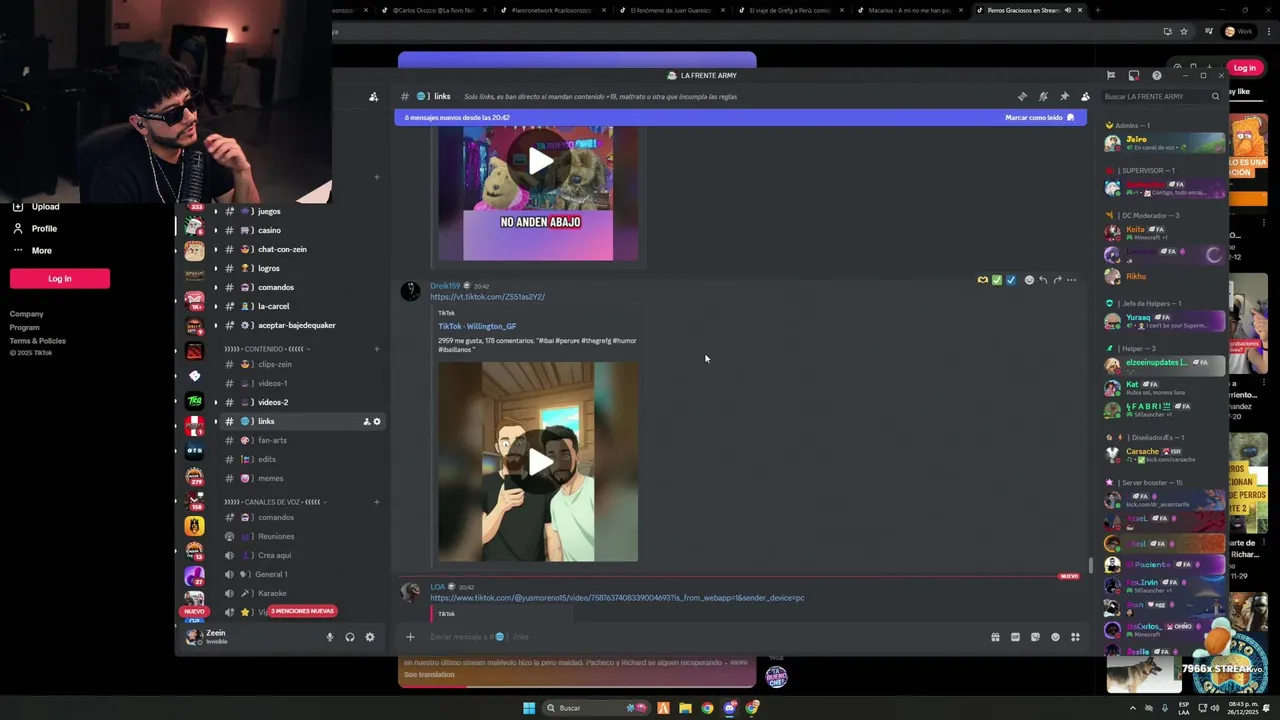The image size is (1280, 720).
Task: Toggle member list icon in channel header
Action: pyautogui.click(x=1085, y=96)
